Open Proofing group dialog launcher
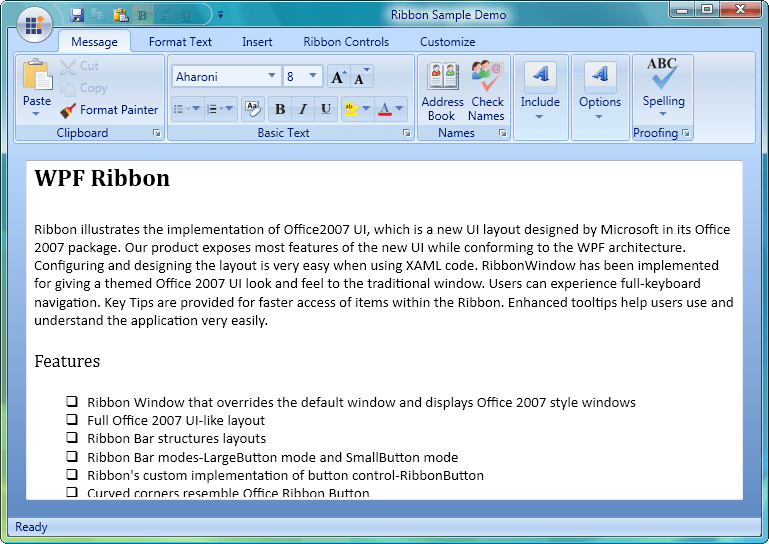769x544 pixels. click(686, 133)
